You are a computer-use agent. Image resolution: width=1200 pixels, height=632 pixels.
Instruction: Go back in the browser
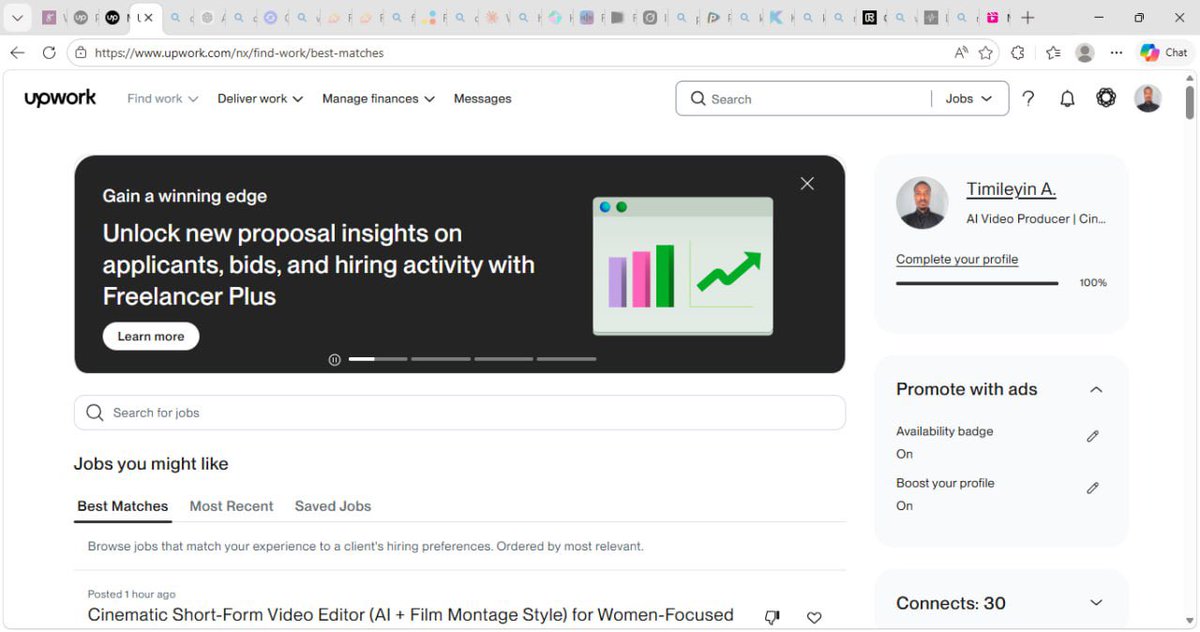click(17, 53)
